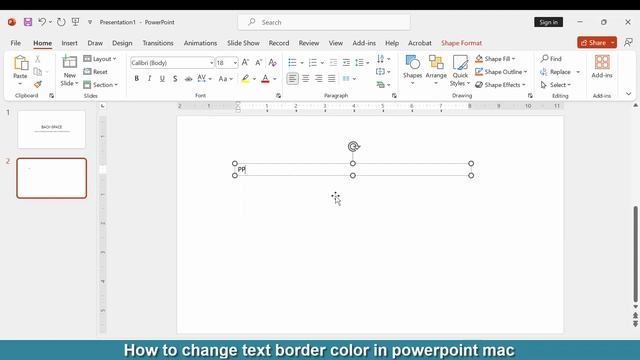The image size is (640, 360).
Task: Toggle Bold formatting
Action: pos(136,78)
